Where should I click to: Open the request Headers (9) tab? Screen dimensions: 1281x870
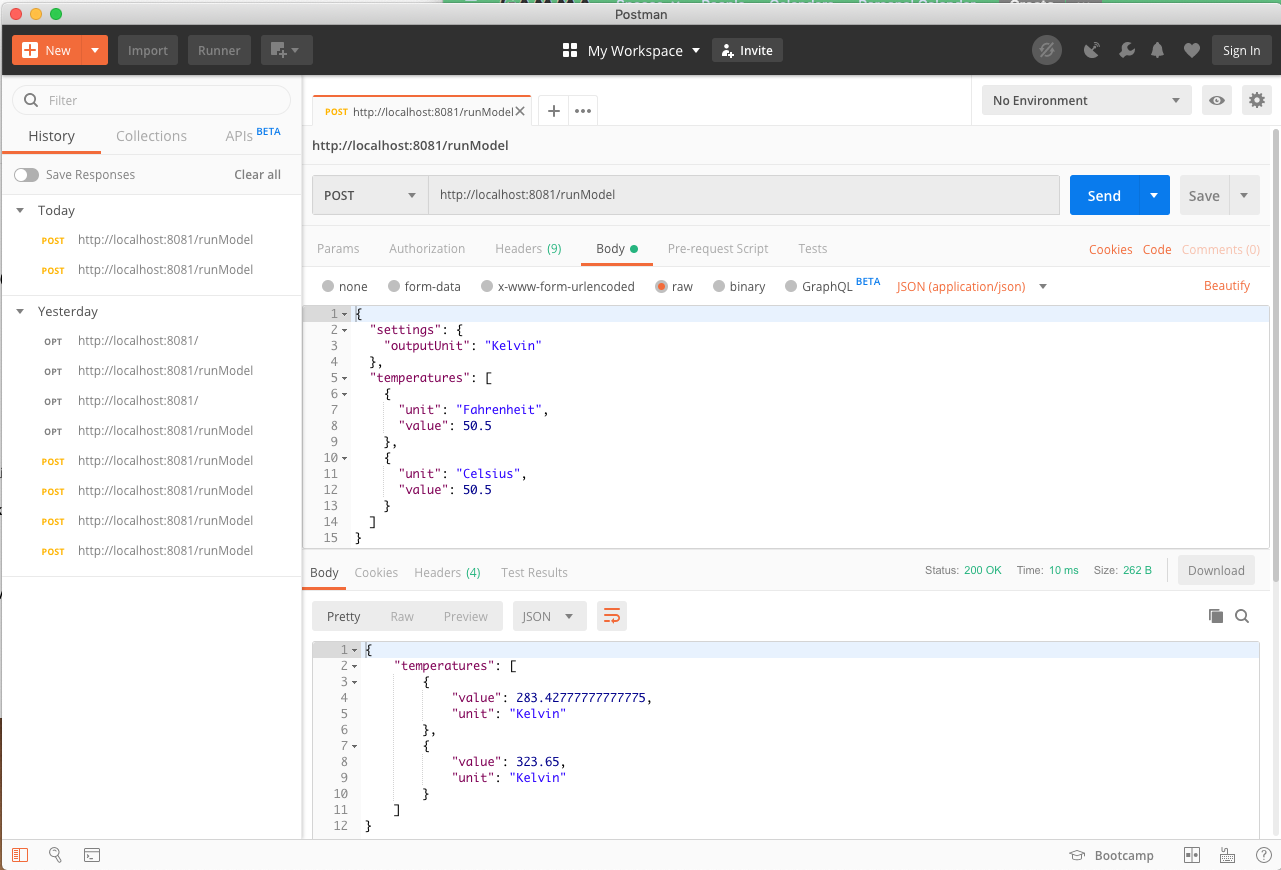click(x=528, y=249)
